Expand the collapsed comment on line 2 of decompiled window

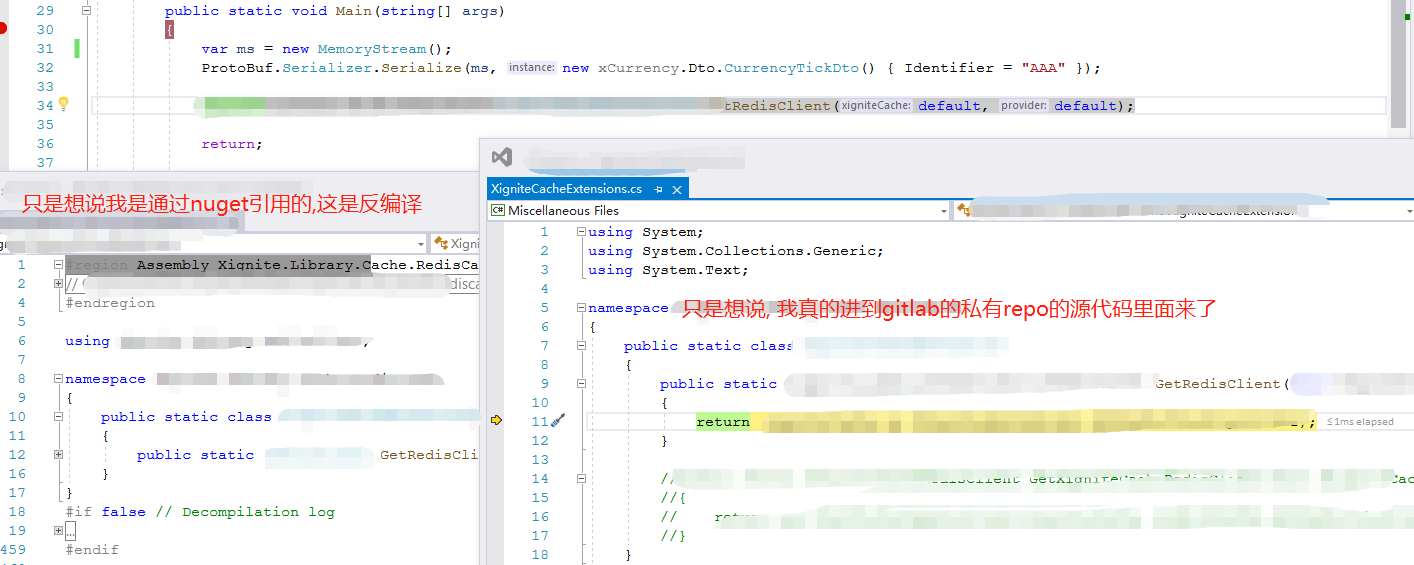59,284
